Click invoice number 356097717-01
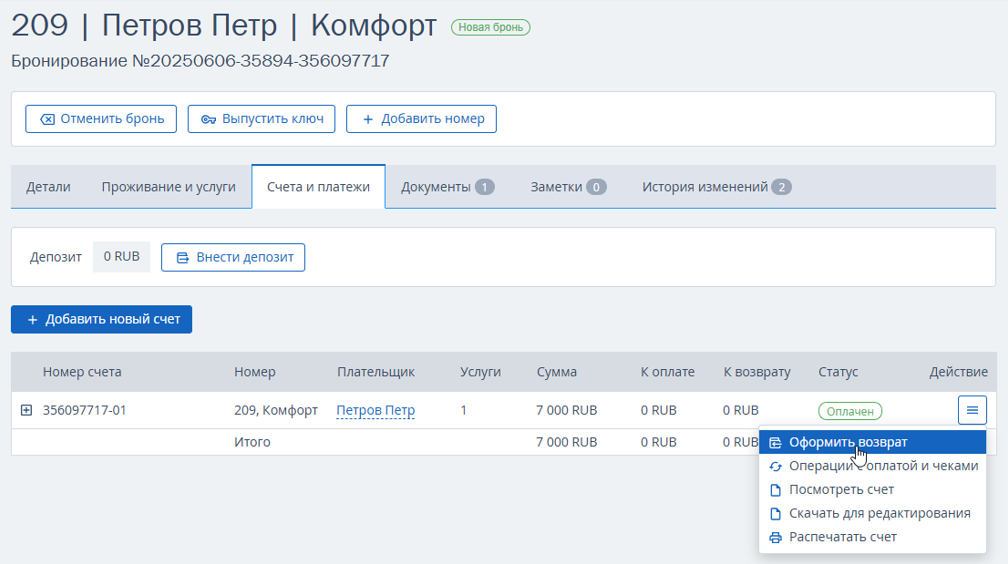The height and width of the screenshot is (564, 1008). coord(84,410)
